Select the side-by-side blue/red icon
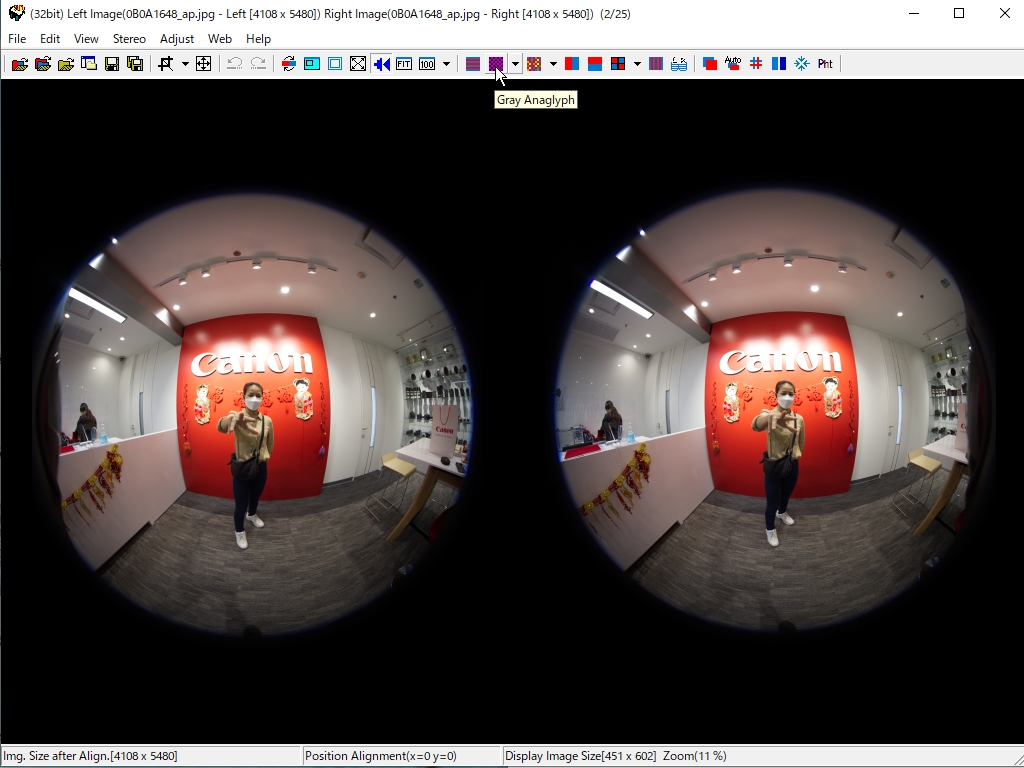 point(571,63)
